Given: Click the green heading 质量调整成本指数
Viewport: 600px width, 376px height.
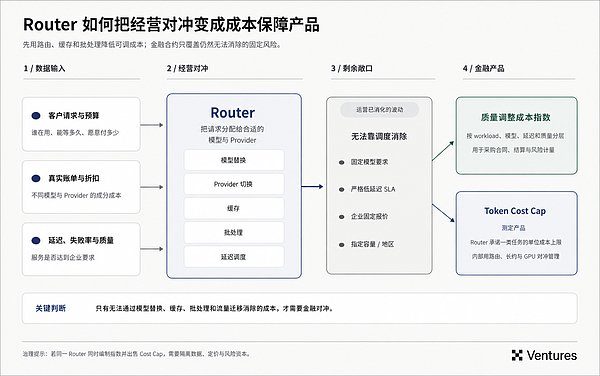Looking at the screenshot, I should pyautogui.click(x=515, y=117).
